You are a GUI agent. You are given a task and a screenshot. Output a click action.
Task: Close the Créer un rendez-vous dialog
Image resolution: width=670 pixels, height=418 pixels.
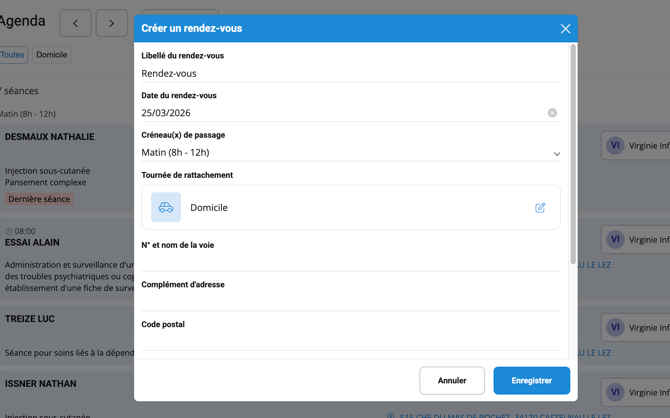(565, 29)
